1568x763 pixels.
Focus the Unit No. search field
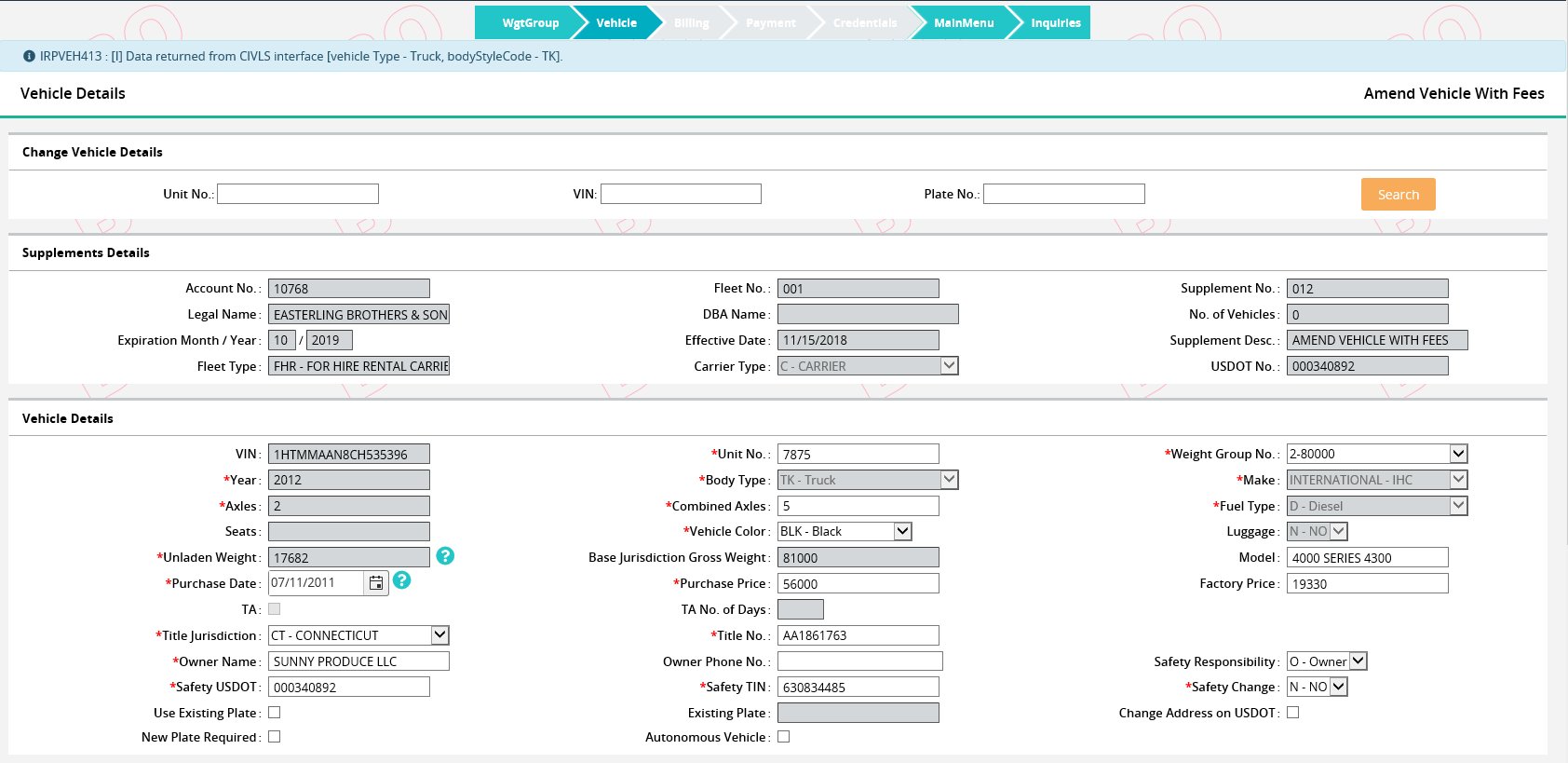pos(298,194)
